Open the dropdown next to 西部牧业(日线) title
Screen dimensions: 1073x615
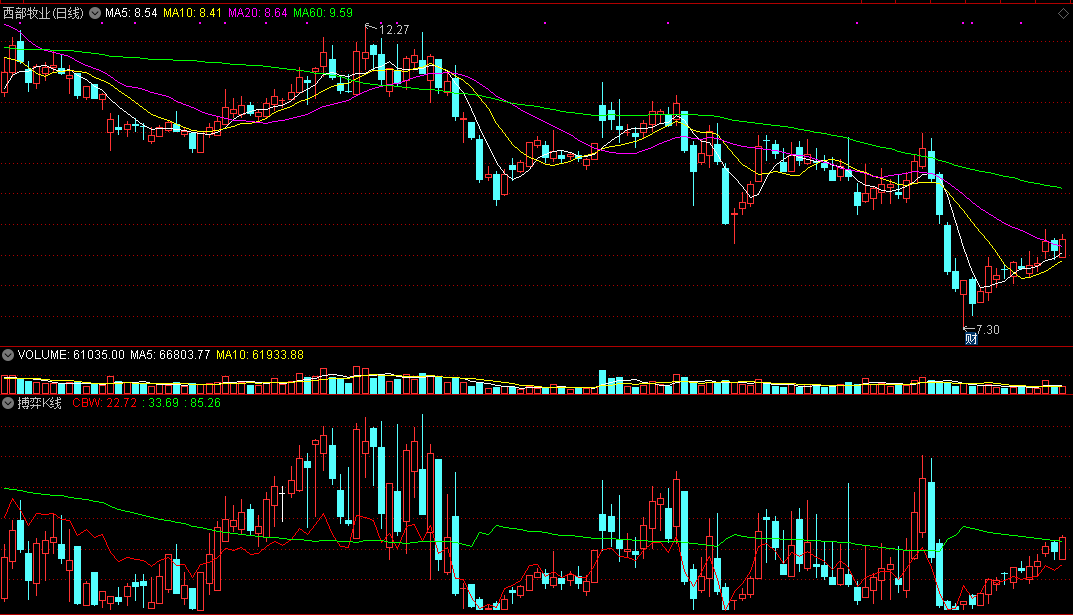(x=95, y=13)
